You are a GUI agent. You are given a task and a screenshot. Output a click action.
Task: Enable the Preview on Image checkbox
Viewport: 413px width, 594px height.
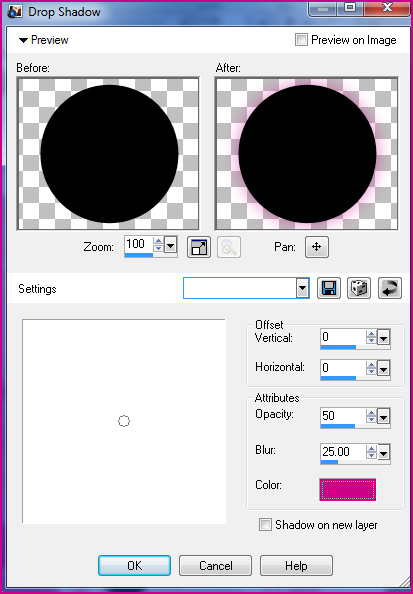coord(301,39)
